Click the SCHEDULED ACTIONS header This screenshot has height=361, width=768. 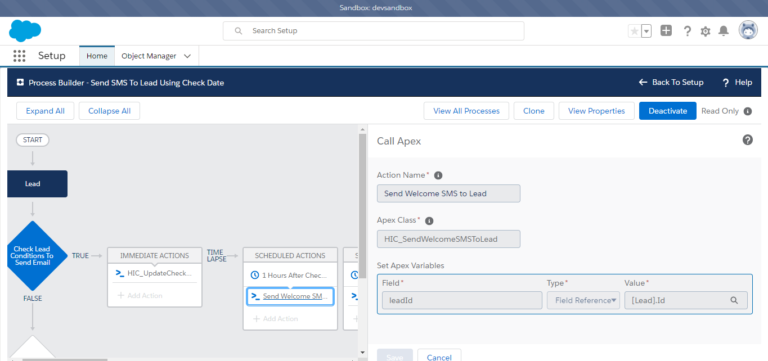coord(290,255)
